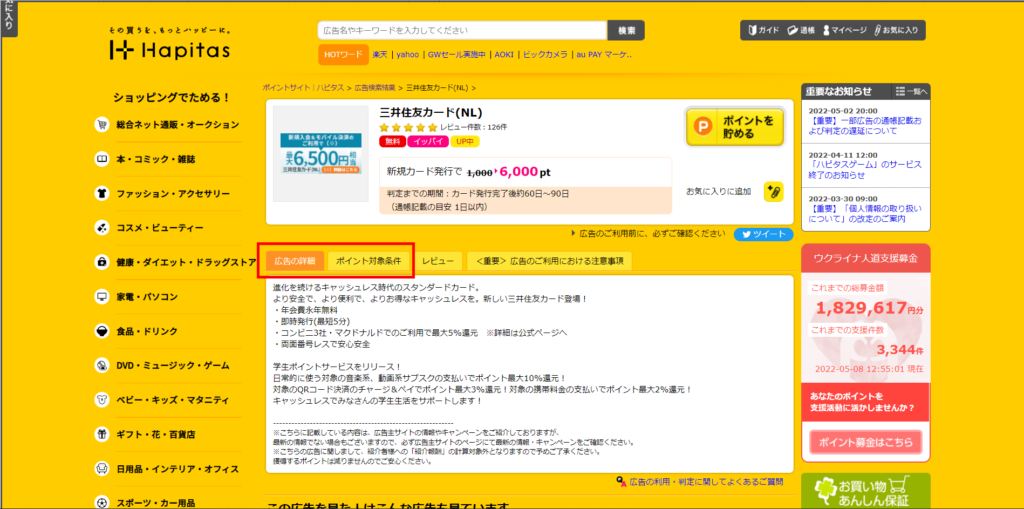1024x509 pixels.
Task: Select the 広告の詳細 tab
Action: 295,261
